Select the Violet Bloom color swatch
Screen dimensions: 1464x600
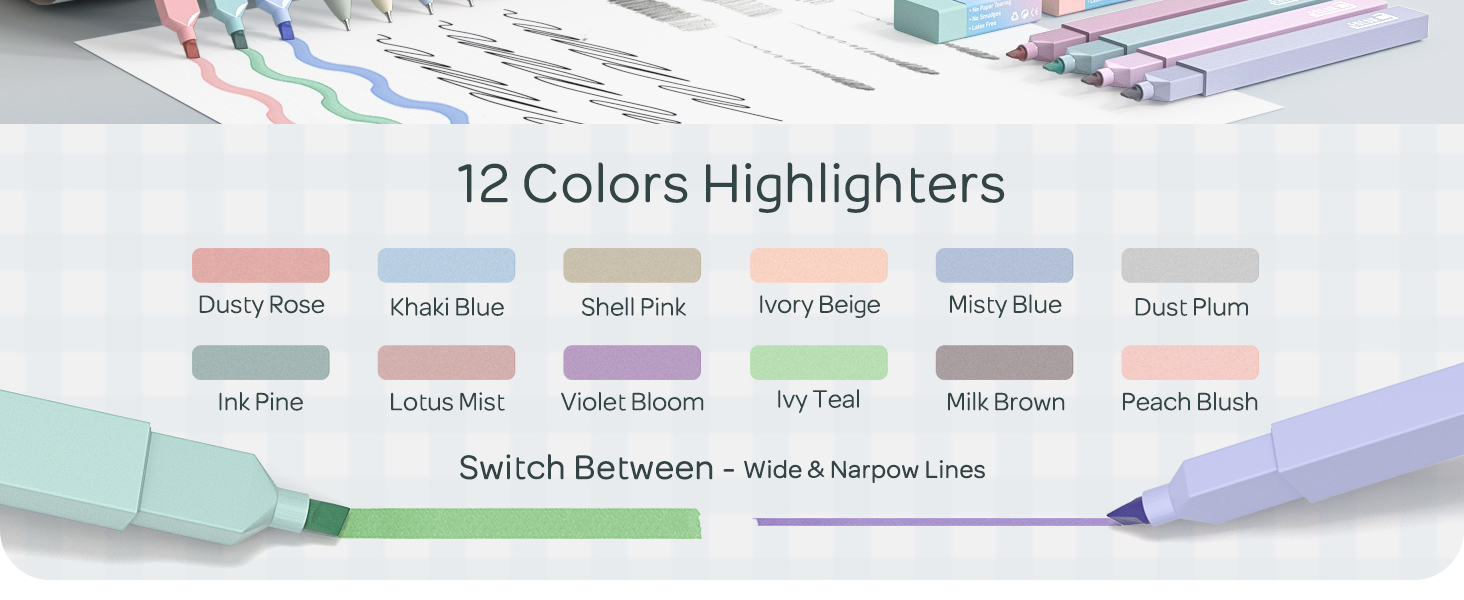(x=632, y=363)
